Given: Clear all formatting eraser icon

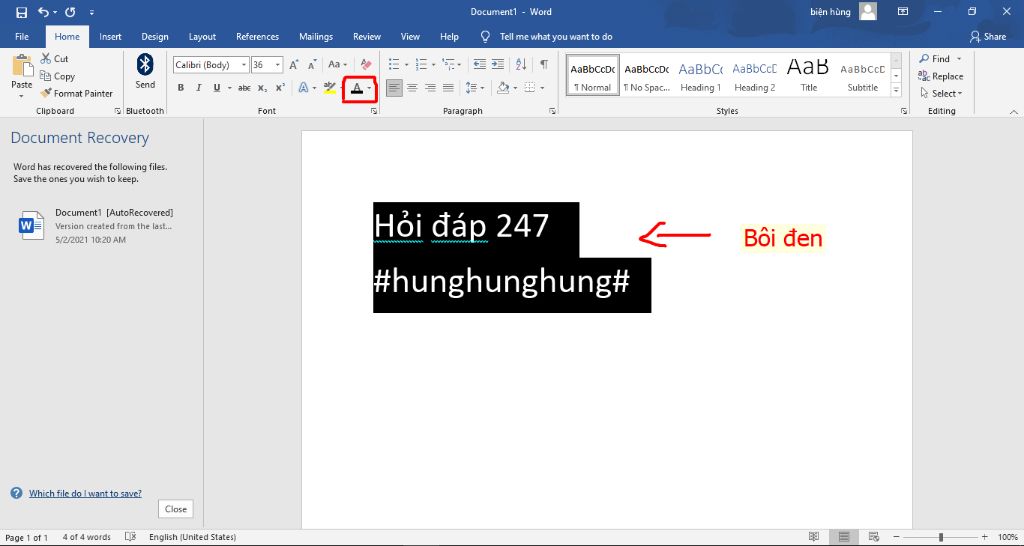Looking at the screenshot, I should pos(366,65).
